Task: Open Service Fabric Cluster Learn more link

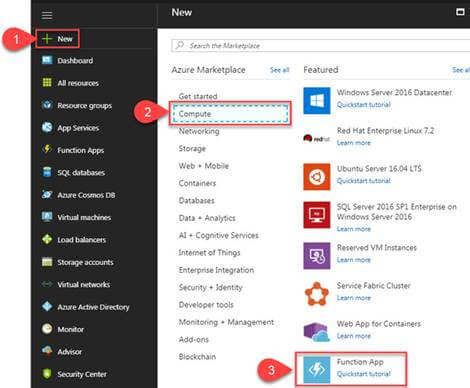Action: tap(354, 298)
